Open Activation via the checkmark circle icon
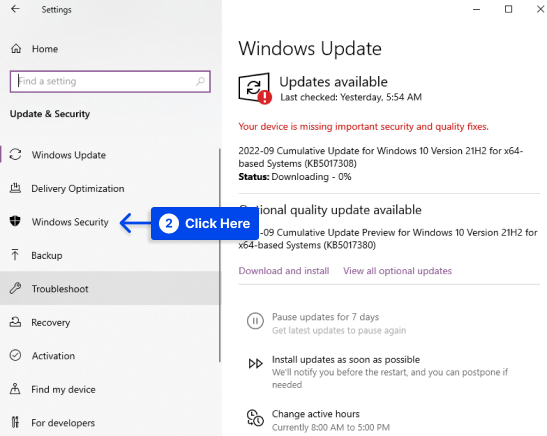This screenshot has height=436, width=547. click(x=15, y=355)
